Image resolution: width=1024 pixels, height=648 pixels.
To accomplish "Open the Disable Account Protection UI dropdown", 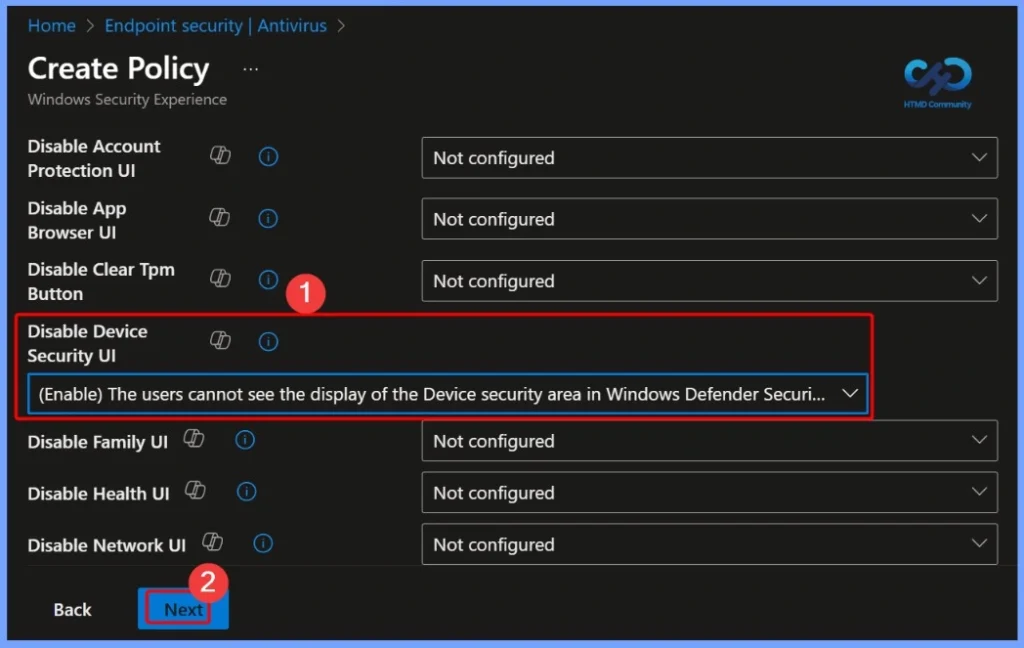I will point(709,157).
